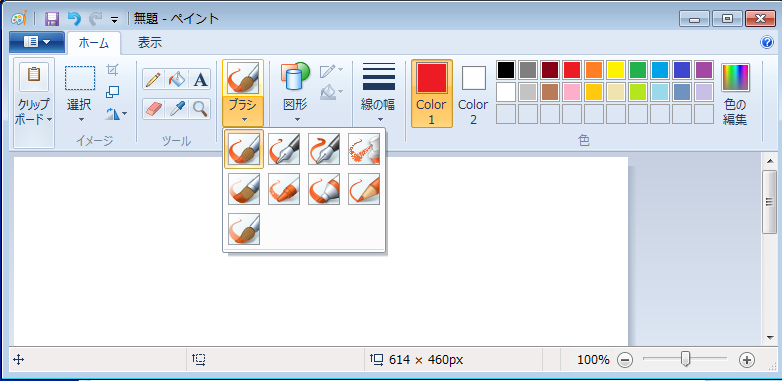
Task: Select the Eraser tool
Action: 154,109
